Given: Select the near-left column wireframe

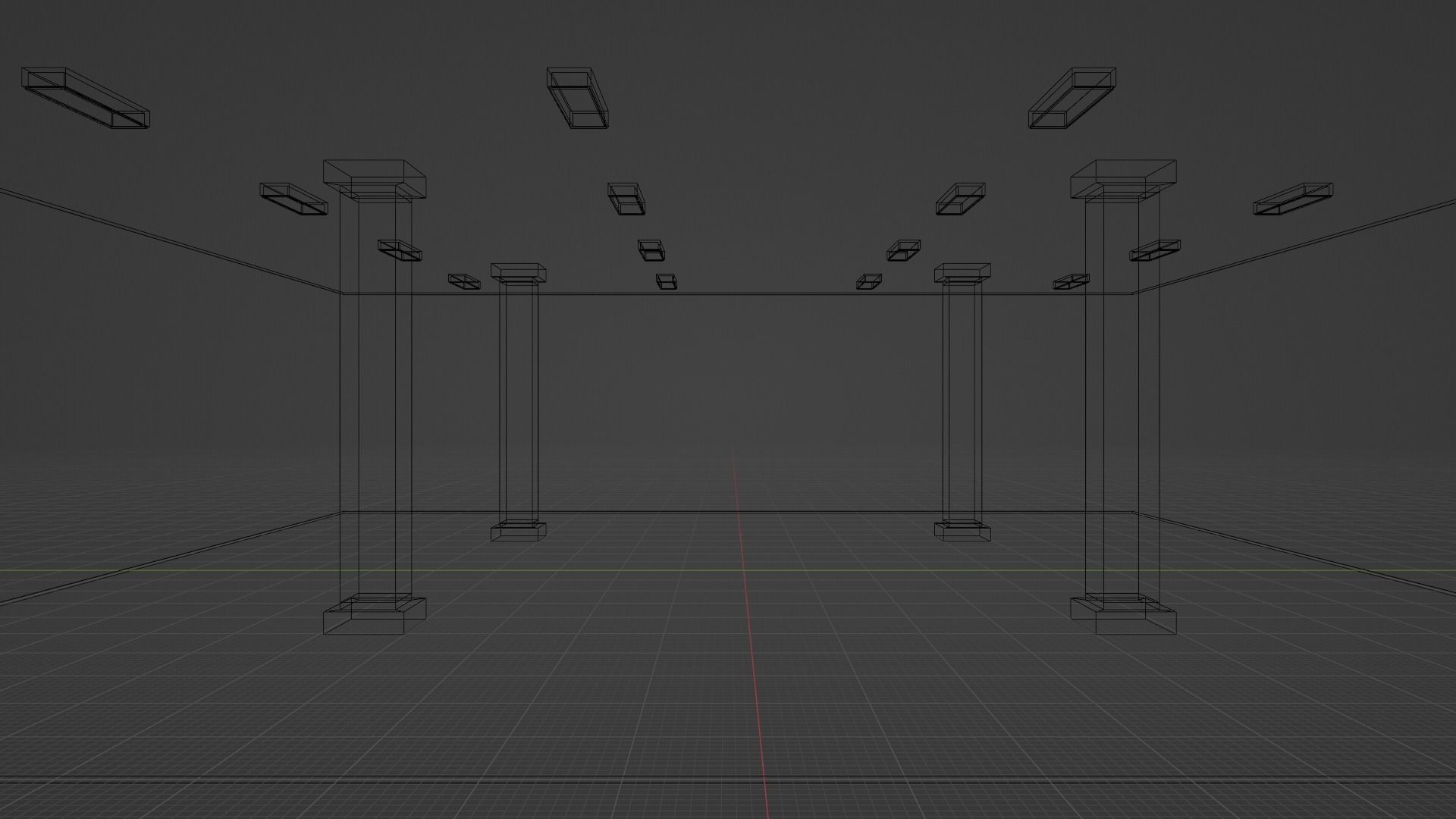Looking at the screenshot, I should coord(375,397).
